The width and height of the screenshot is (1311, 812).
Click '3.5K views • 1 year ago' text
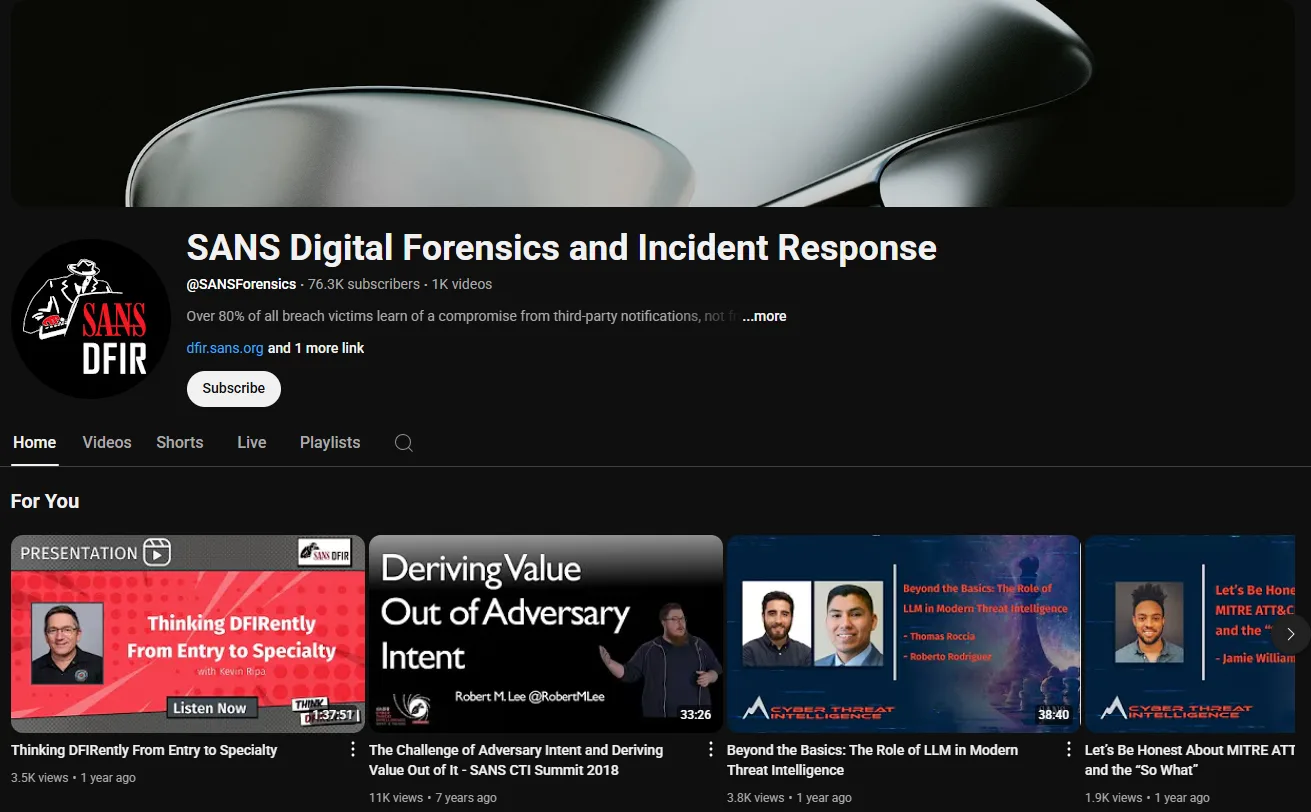(73, 777)
